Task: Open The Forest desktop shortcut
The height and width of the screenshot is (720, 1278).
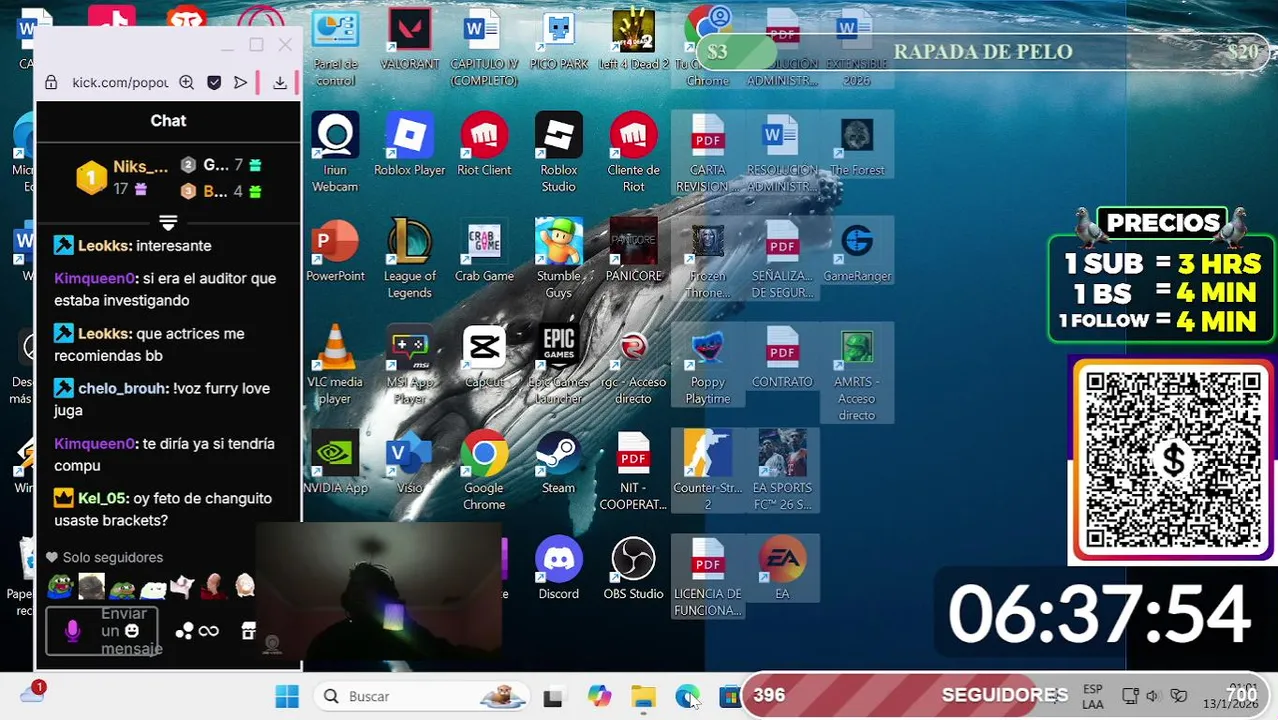Action: tap(857, 145)
